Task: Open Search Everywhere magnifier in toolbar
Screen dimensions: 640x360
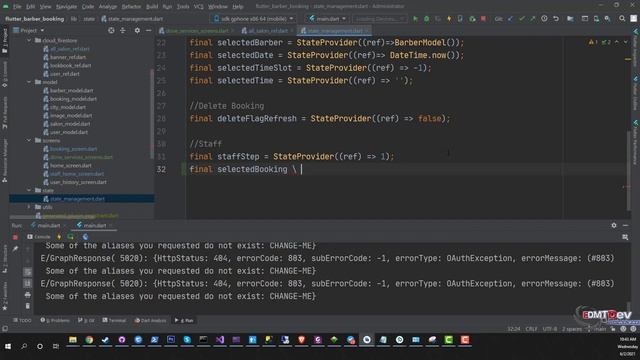Action: tap(622, 19)
